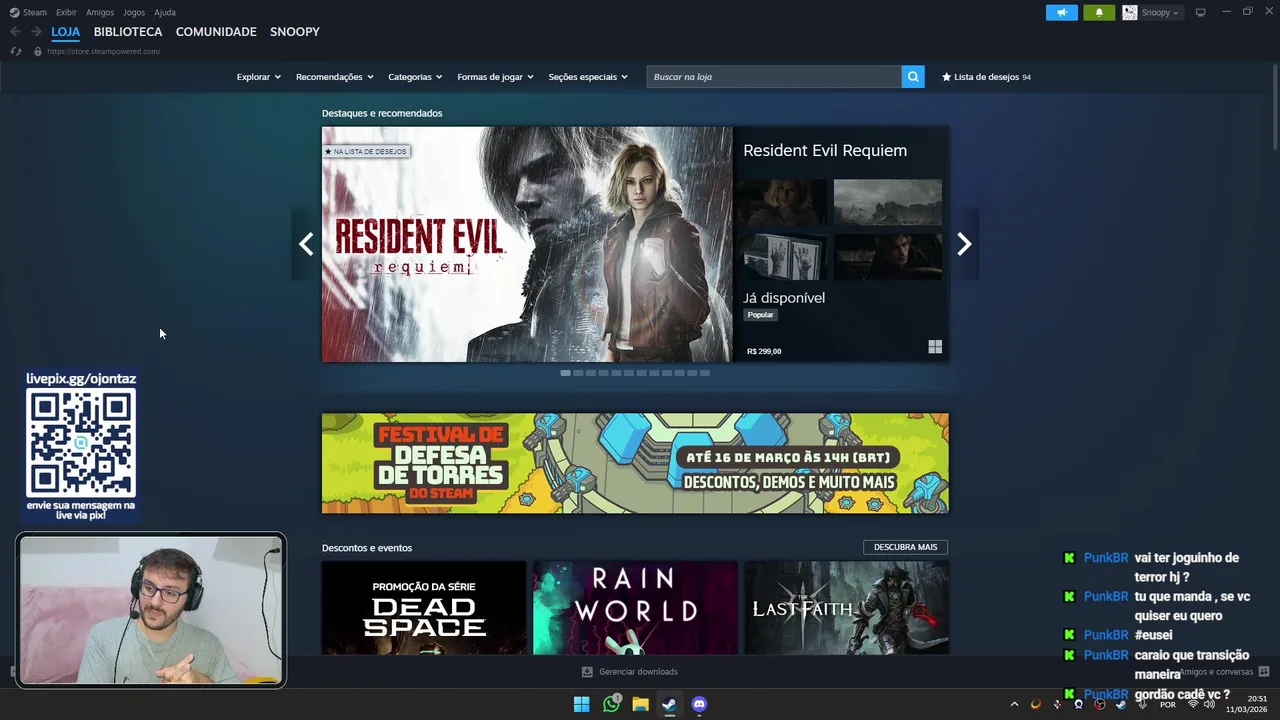The image size is (1280, 720).
Task: Click the NA LISTA DE DESEJOS badge
Action: 366,151
